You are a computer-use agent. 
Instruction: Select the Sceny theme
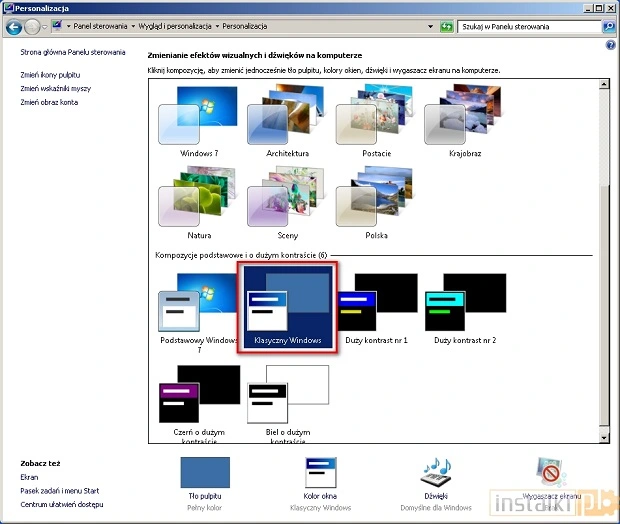click(x=287, y=203)
